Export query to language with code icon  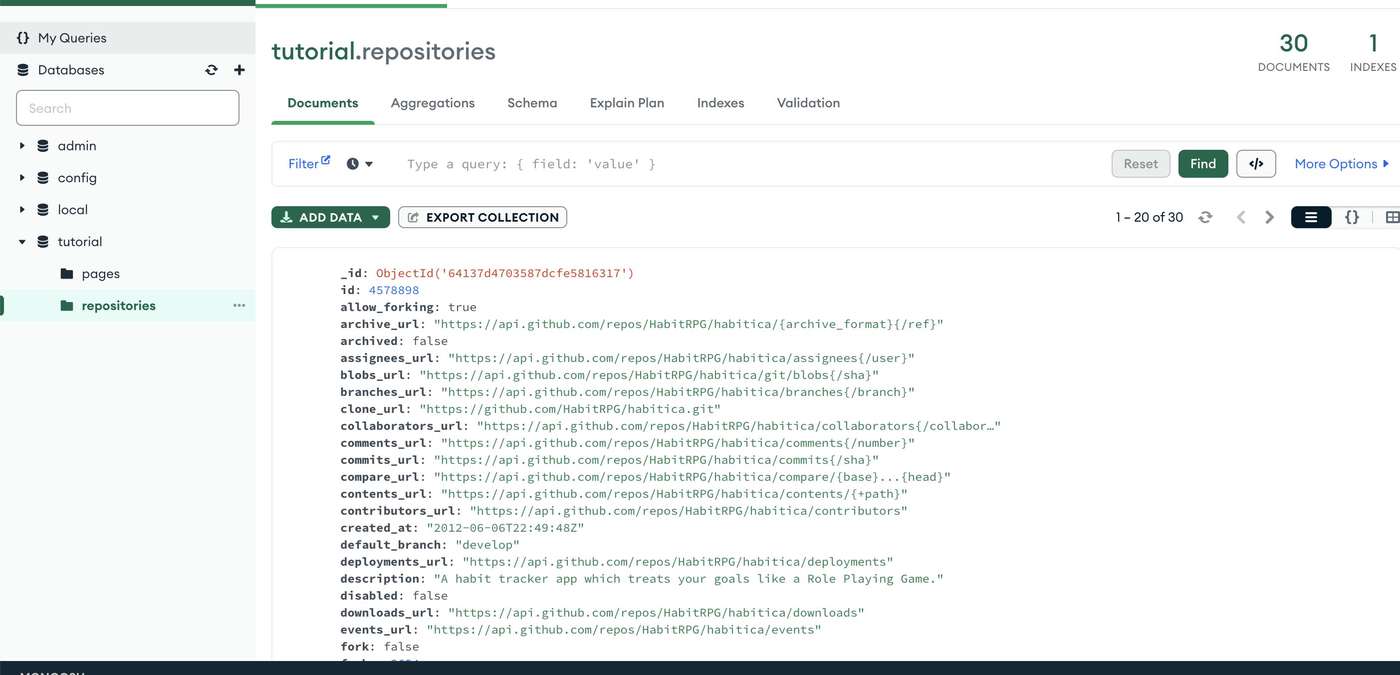[1256, 163]
